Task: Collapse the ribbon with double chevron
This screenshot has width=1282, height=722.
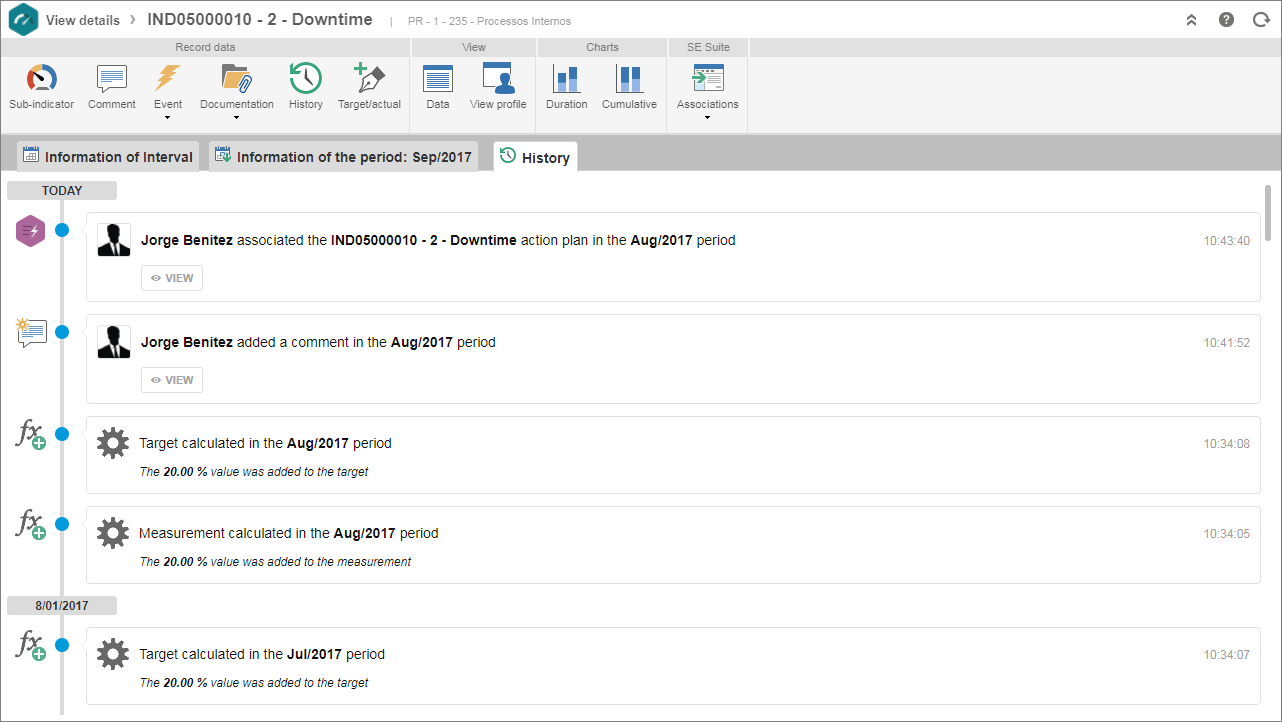Action: (x=1191, y=19)
